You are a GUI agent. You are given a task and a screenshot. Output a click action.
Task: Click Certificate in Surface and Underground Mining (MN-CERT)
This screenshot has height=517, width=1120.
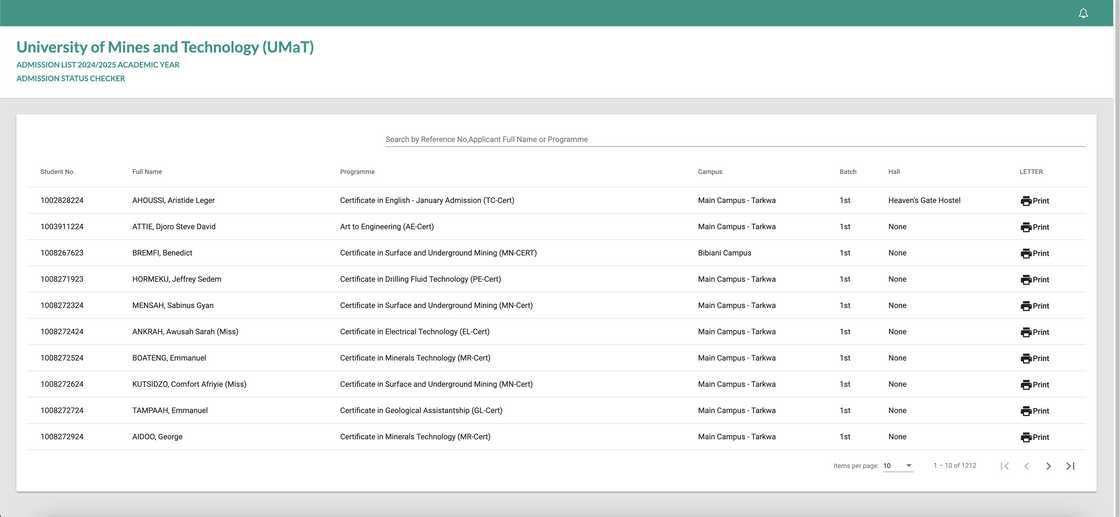click(439, 253)
